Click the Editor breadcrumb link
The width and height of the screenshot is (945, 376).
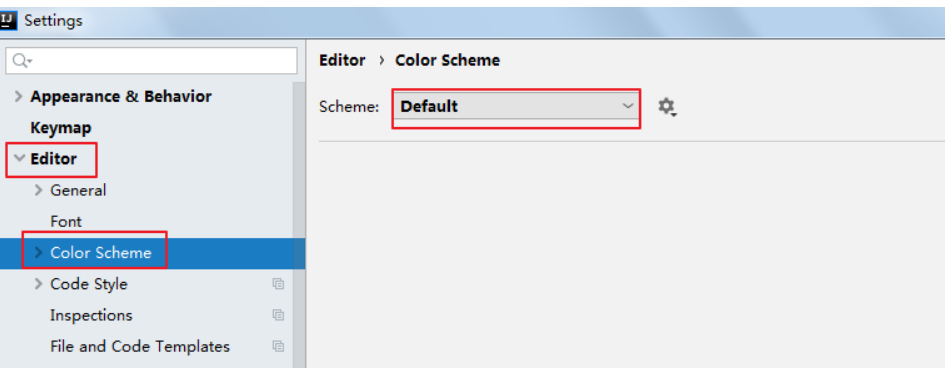tap(342, 60)
